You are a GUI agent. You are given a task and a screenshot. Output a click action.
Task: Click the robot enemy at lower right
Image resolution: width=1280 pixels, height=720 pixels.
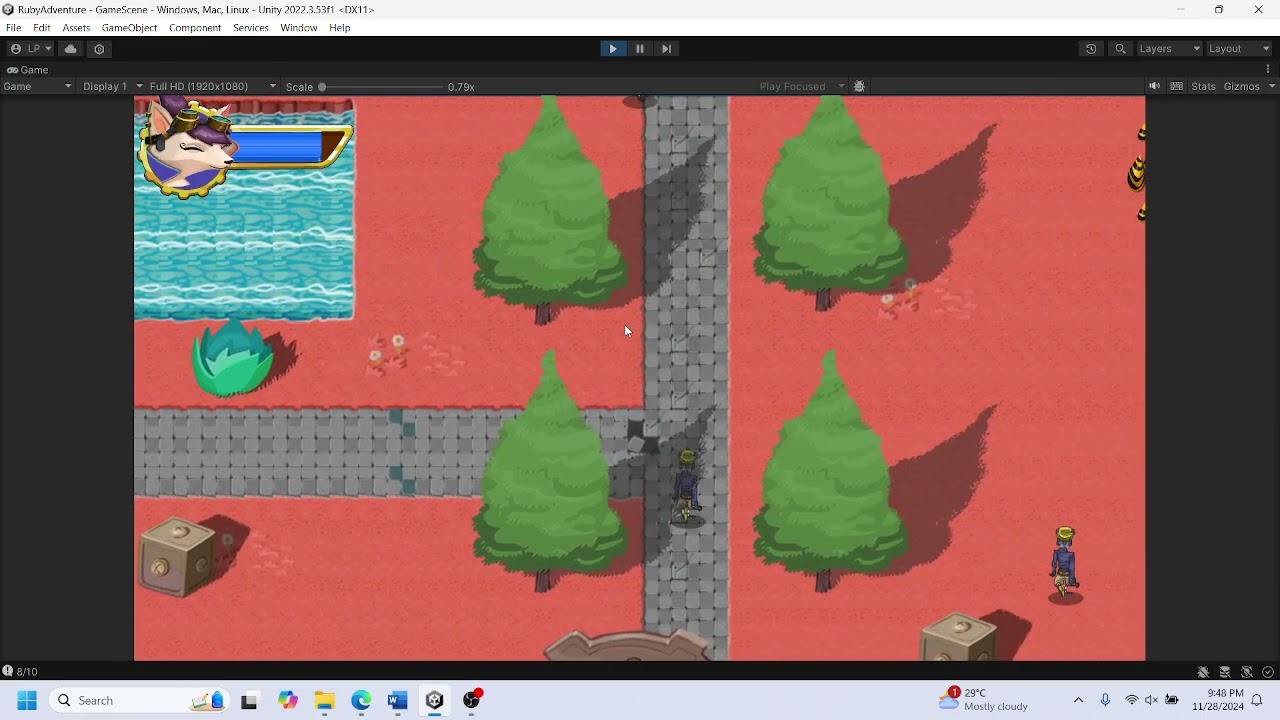[1065, 564]
